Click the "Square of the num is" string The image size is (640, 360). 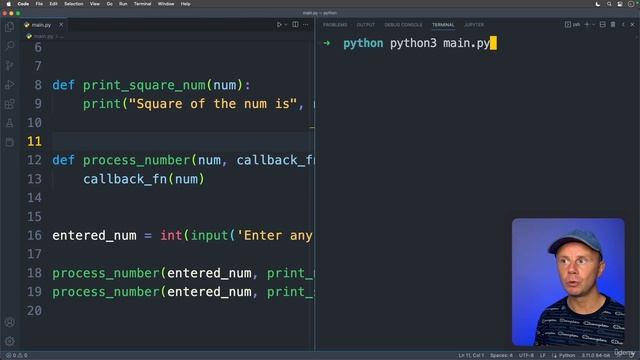tap(213, 104)
